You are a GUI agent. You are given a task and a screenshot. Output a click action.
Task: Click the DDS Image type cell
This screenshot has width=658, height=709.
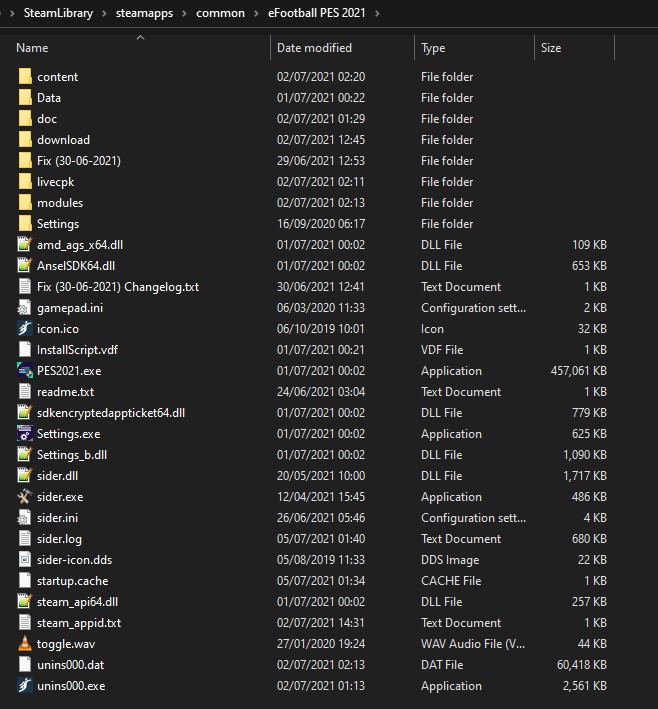[450, 560]
